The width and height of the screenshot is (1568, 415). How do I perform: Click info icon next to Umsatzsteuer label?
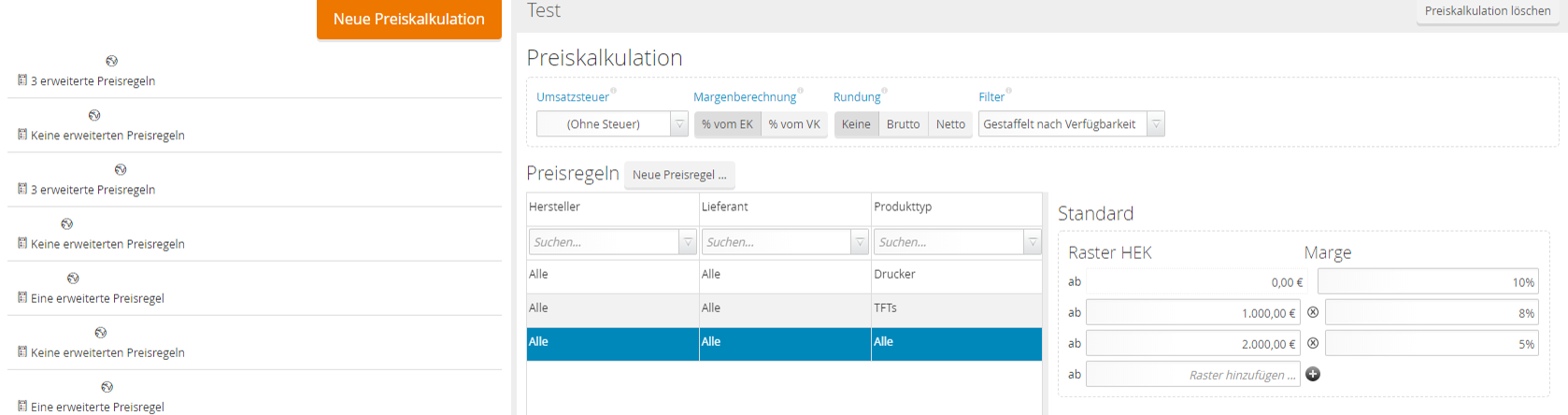(x=614, y=91)
